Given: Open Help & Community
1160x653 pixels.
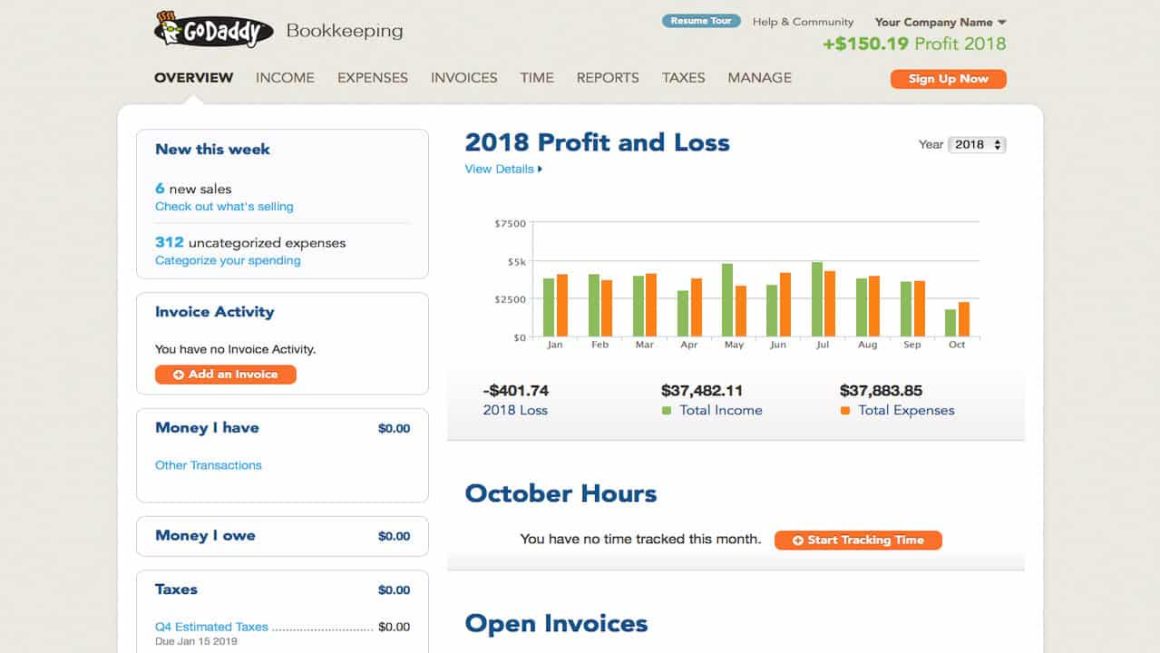Looking at the screenshot, I should point(803,21).
